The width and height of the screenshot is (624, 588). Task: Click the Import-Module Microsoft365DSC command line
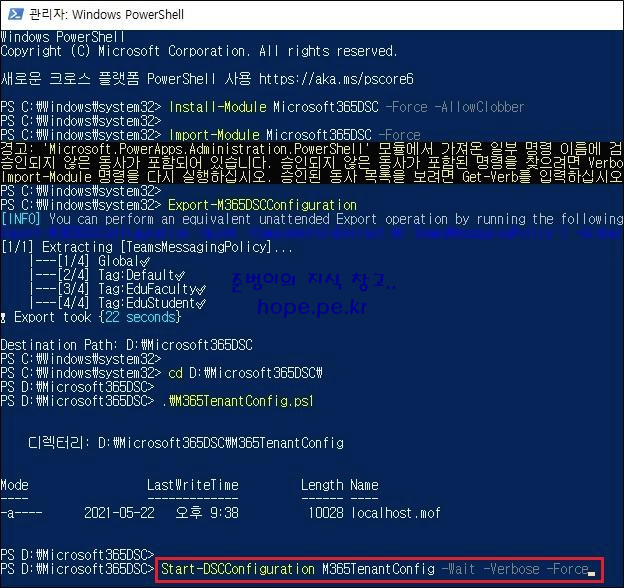point(295,135)
